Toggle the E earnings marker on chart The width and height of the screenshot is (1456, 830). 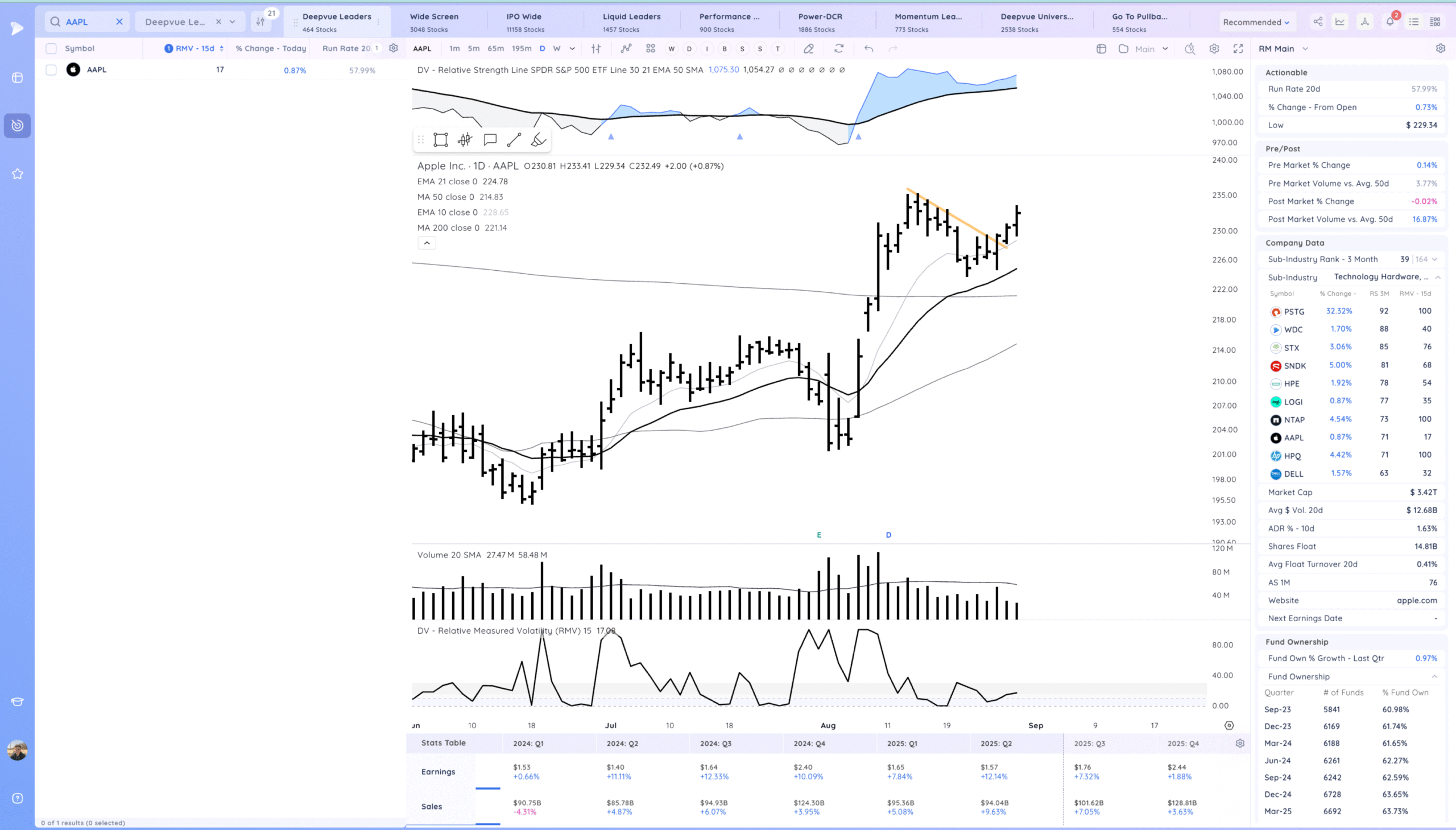(819, 535)
